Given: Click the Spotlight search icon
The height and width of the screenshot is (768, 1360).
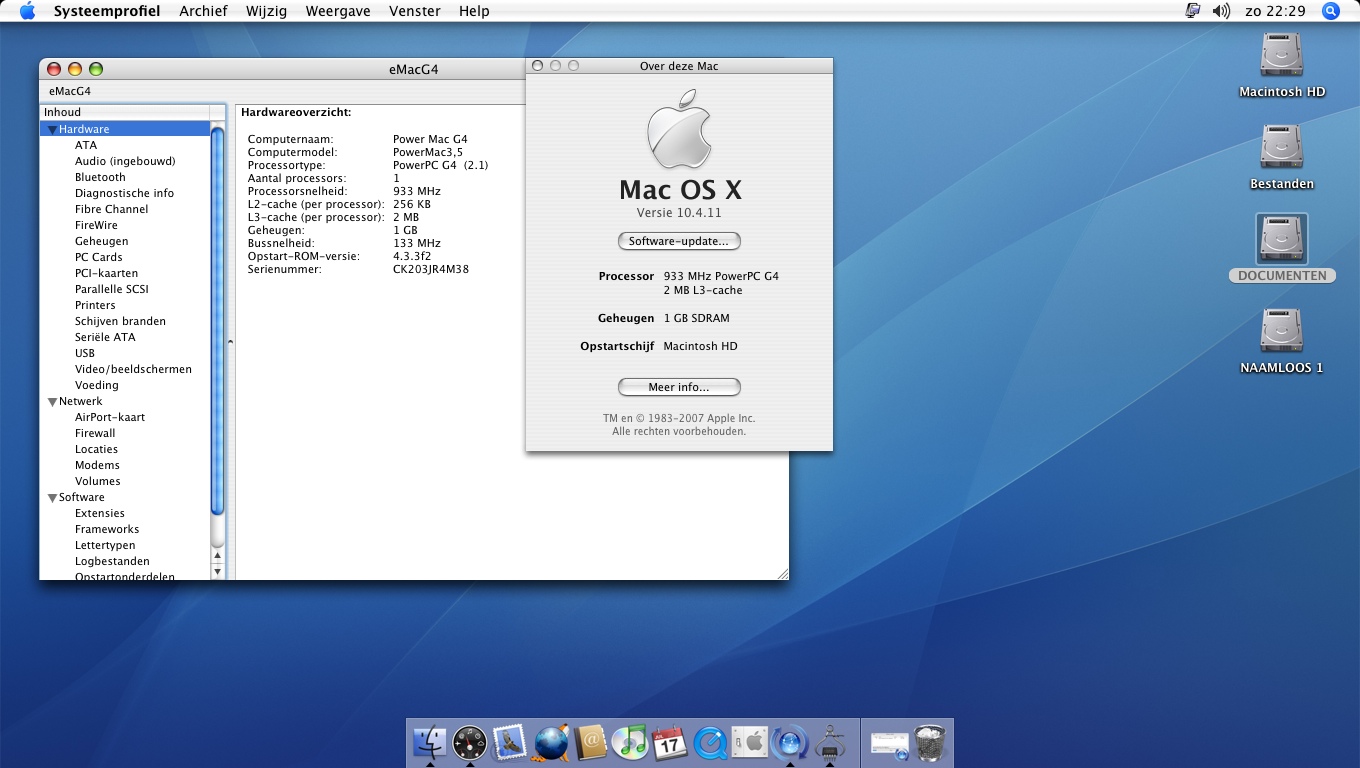Looking at the screenshot, I should 1330,11.
